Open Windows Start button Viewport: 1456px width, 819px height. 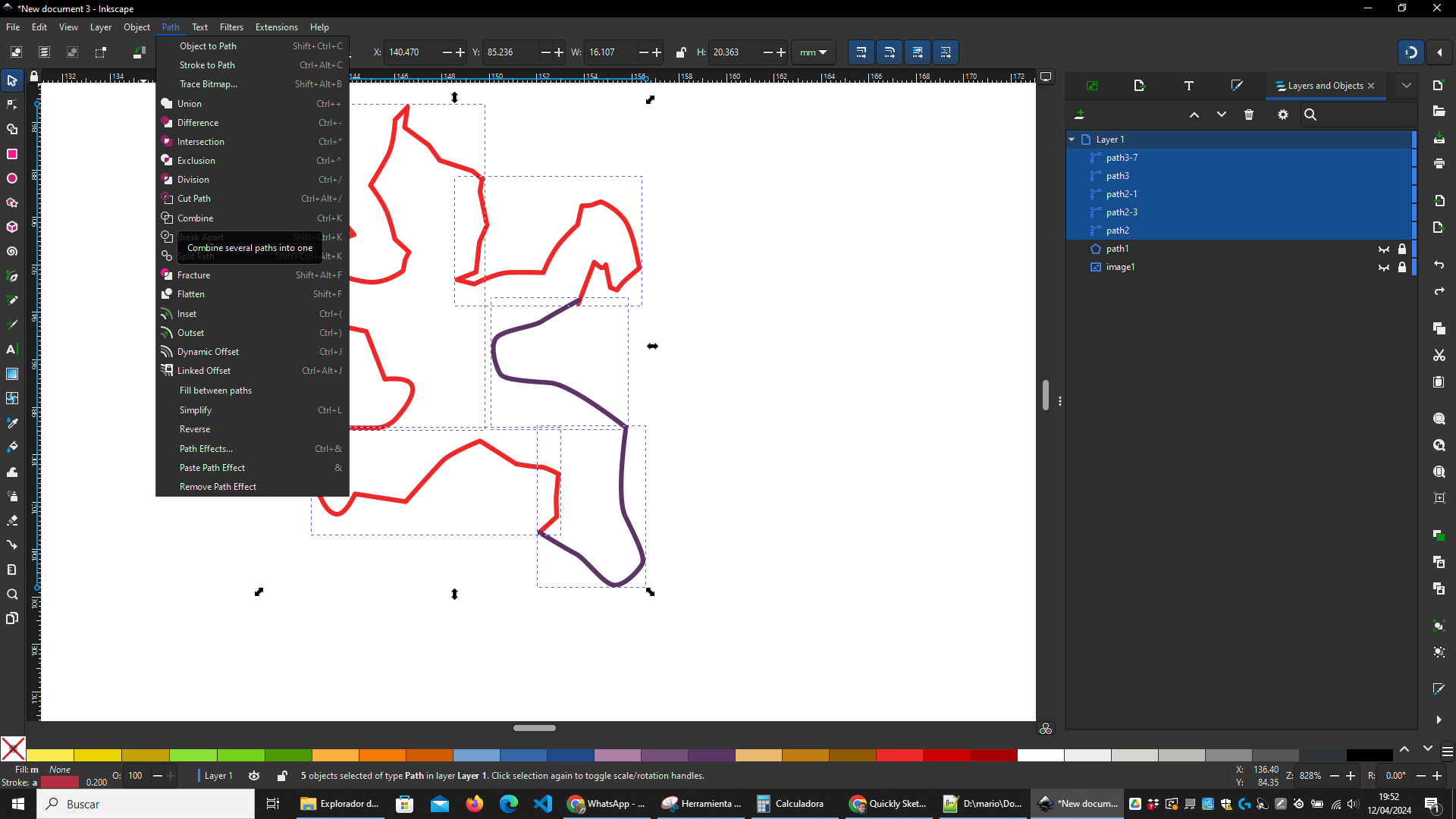point(18,804)
